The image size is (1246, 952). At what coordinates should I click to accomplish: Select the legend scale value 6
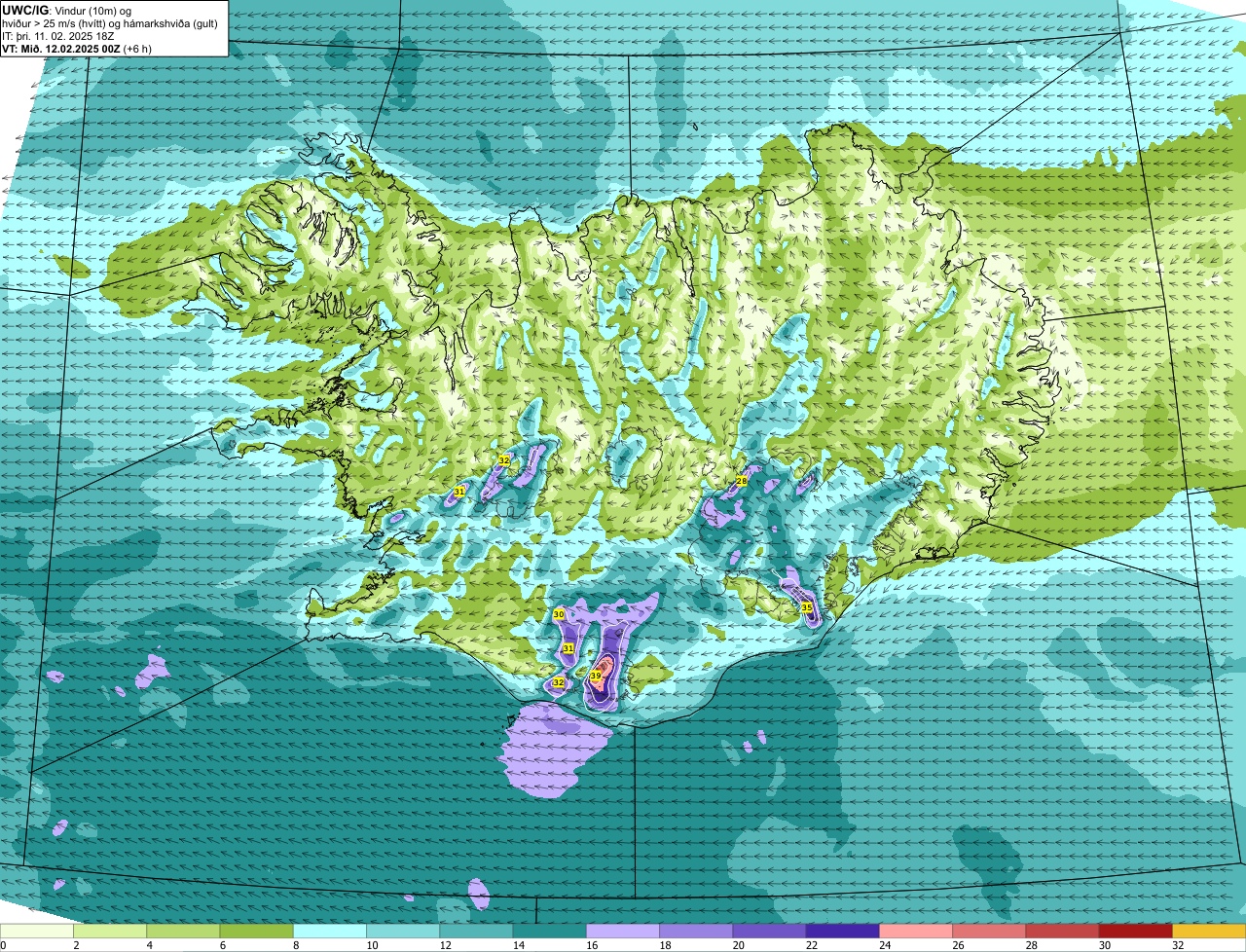point(221,945)
